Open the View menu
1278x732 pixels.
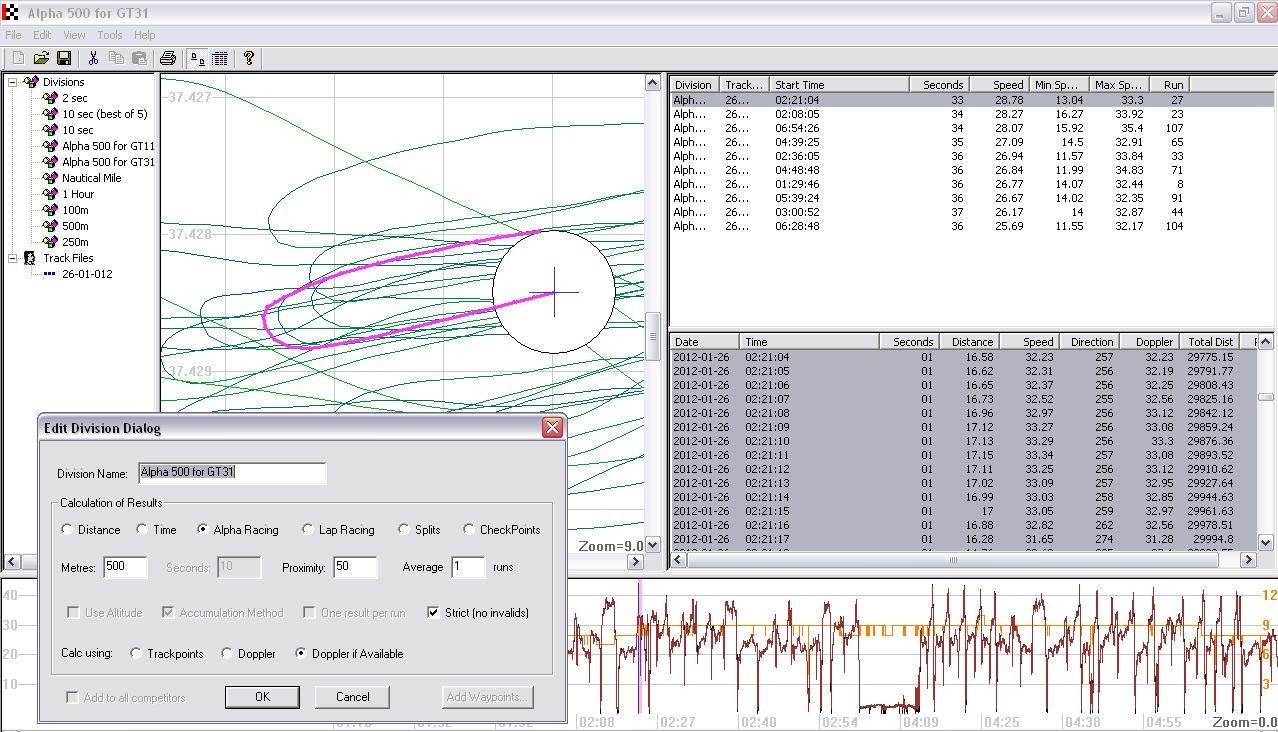click(74, 35)
